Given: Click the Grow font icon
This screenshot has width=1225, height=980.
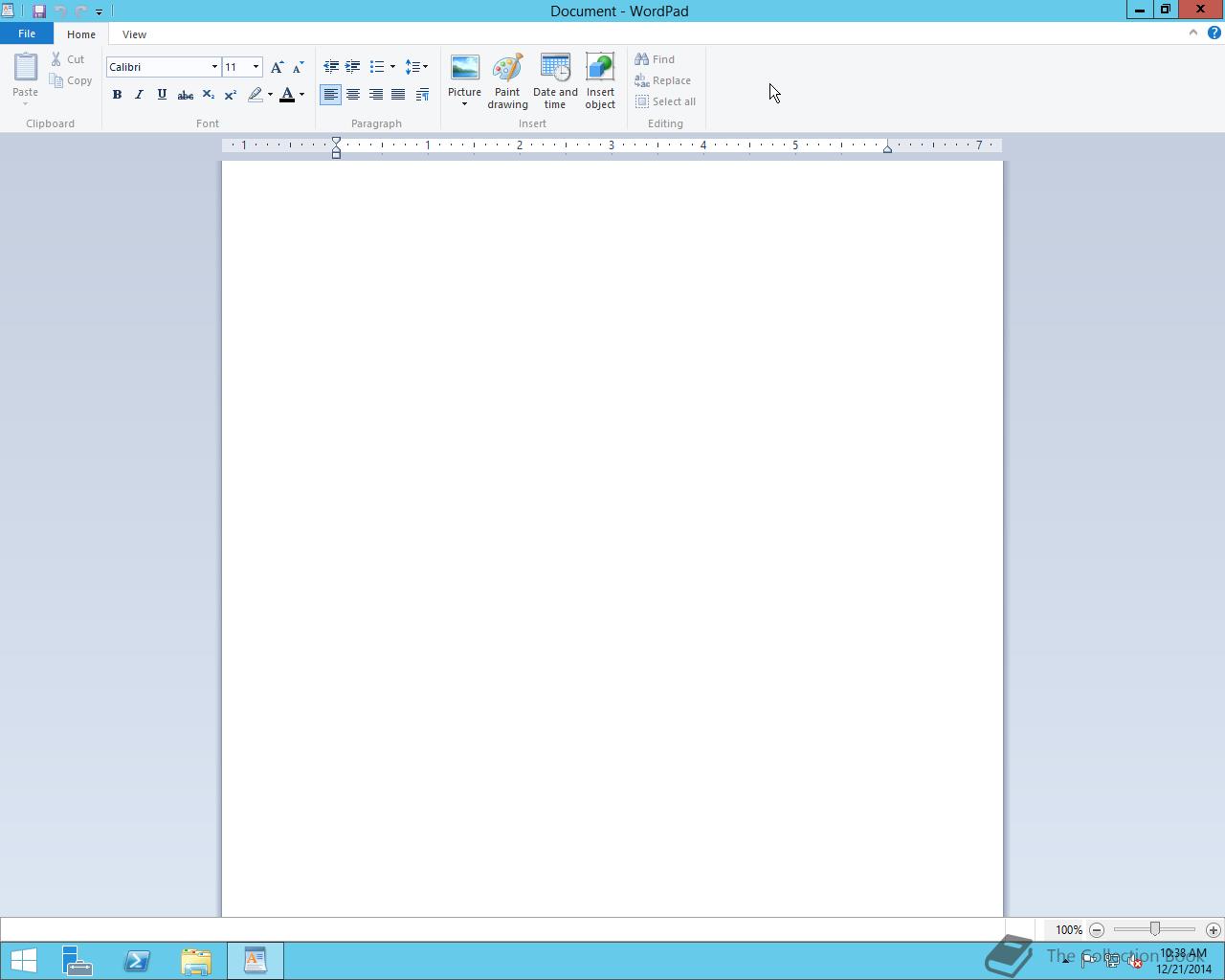Looking at the screenshot, I should pyautogui.click(x=277, y=67).
